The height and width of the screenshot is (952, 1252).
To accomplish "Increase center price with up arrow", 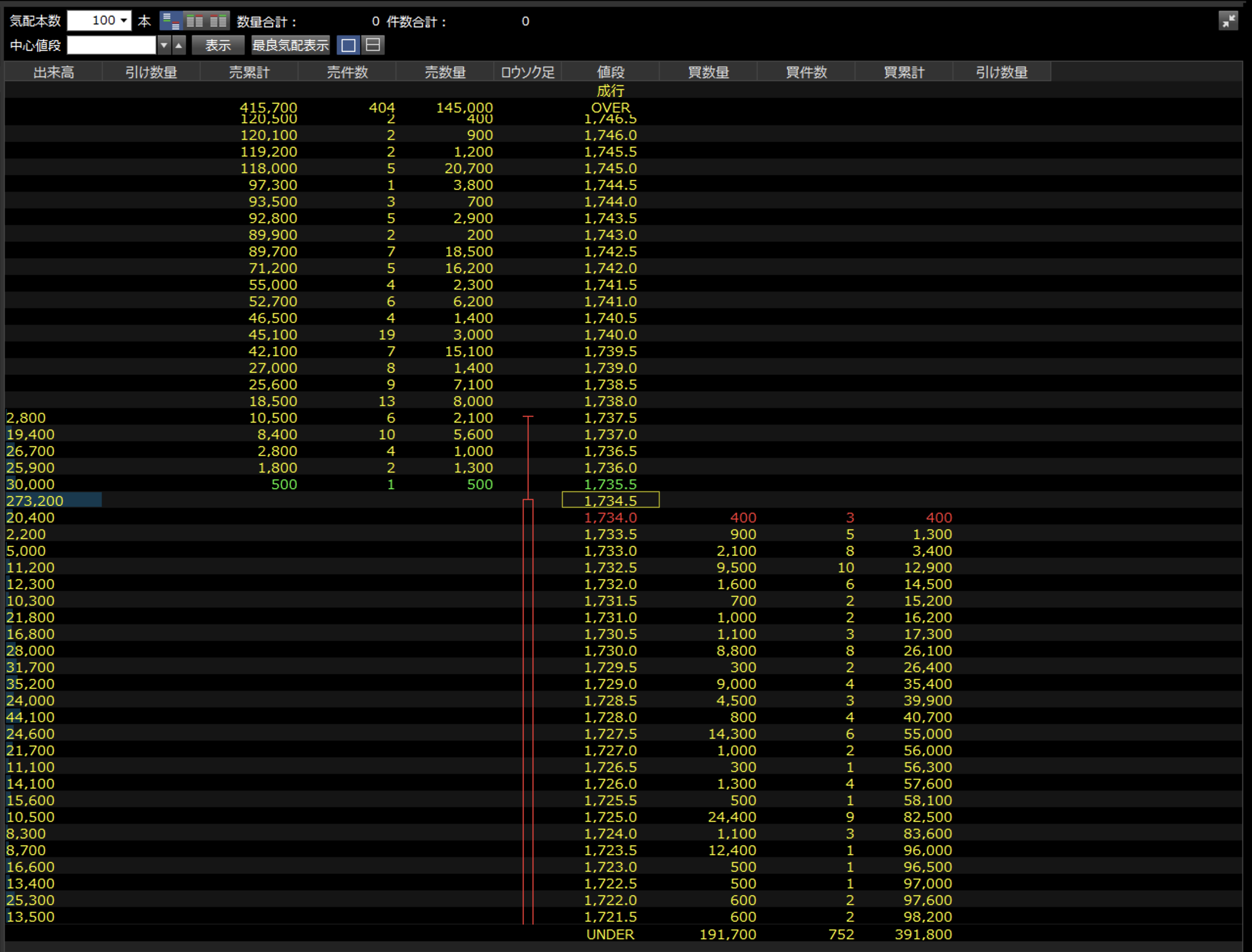I will (x=179, y=45).
